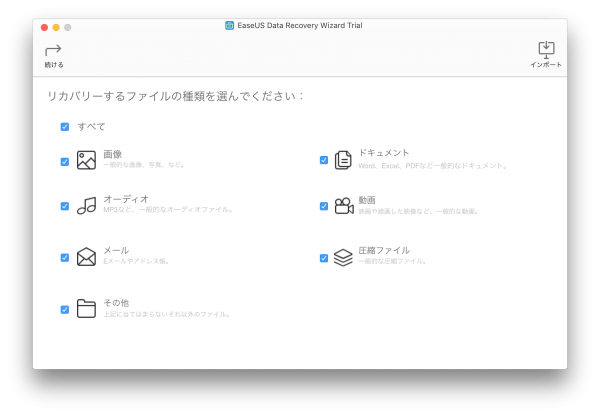
Task: Click the 動画 heading text
Action: (x=367, y=200)
